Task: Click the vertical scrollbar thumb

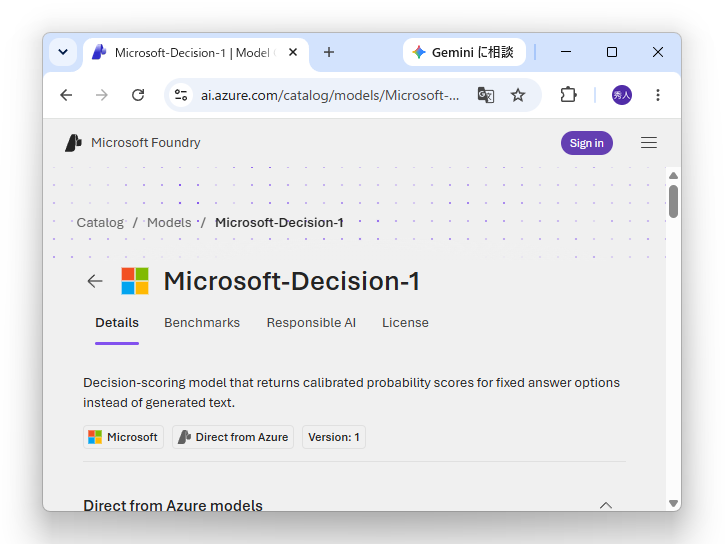Action: click(673, 201)
